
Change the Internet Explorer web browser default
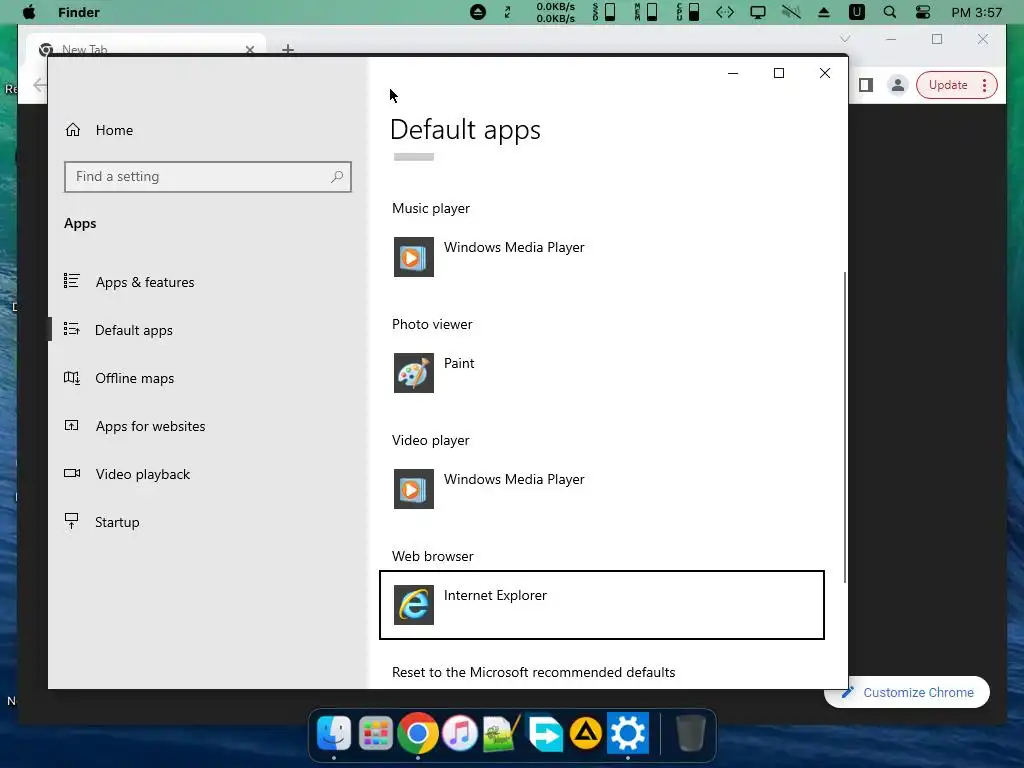(601, 605)
